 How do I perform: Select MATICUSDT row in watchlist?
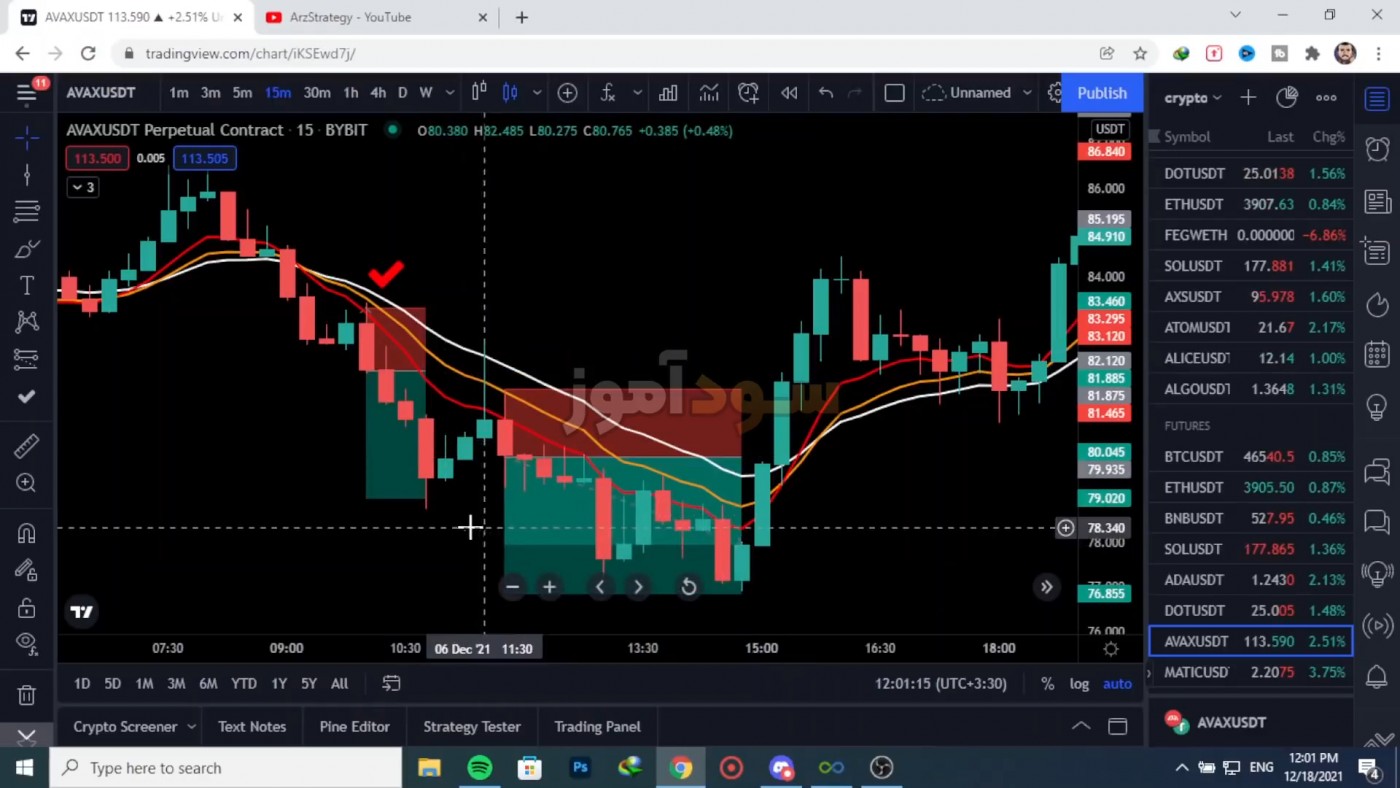(1250, 672)
